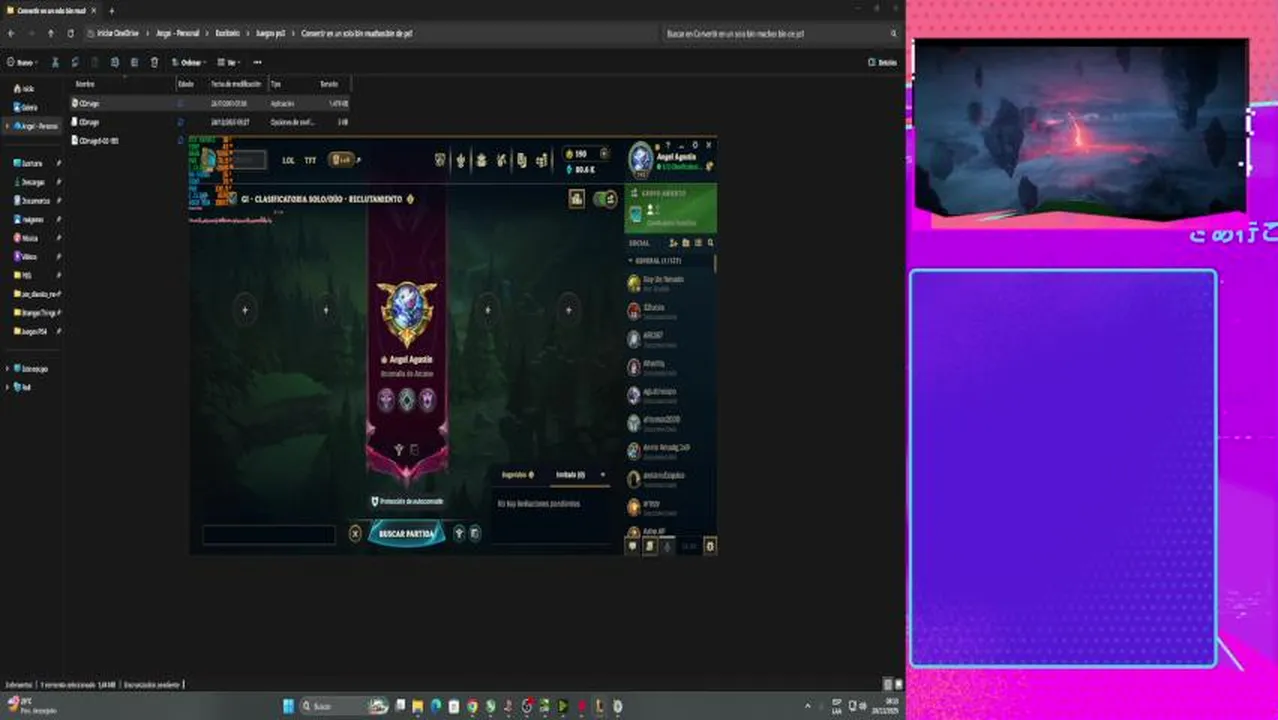Expand the Angel - Personal node
Viewport: 1278px width, 720px height.
point(6,126)
